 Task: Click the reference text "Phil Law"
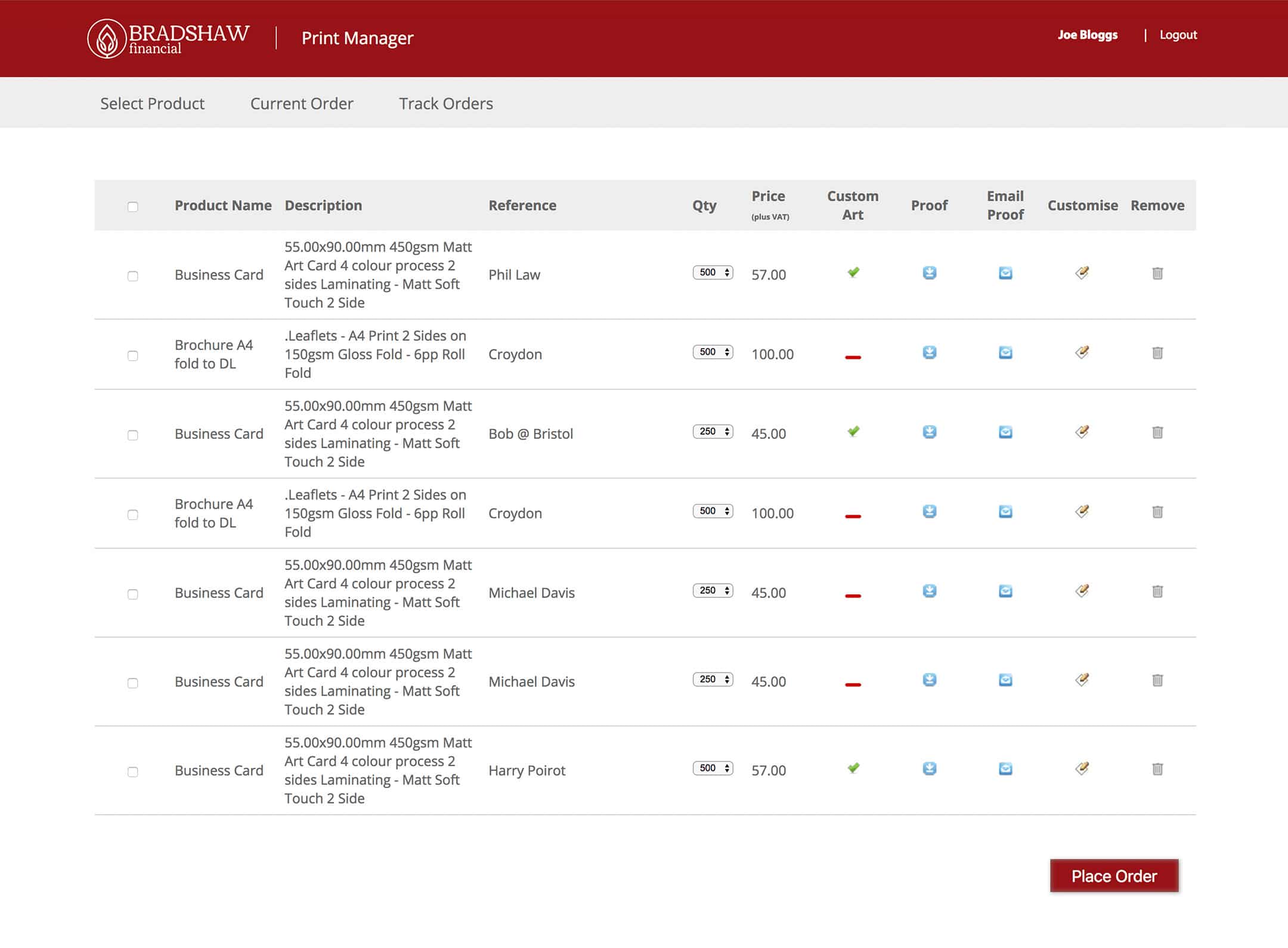(x=514, y=275)
